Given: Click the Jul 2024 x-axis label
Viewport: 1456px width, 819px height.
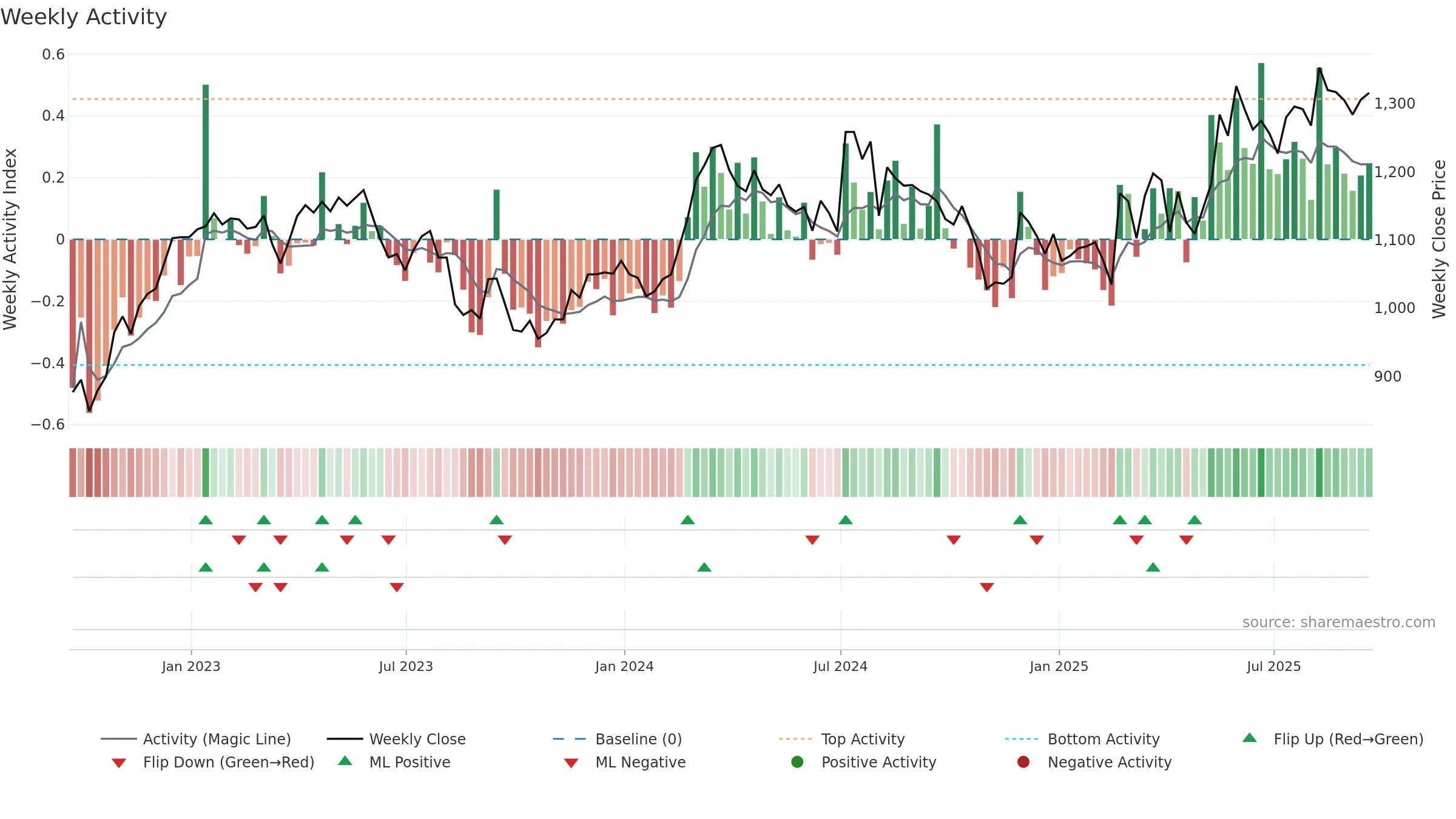Looking at the screenshot, I should (840, 666).
